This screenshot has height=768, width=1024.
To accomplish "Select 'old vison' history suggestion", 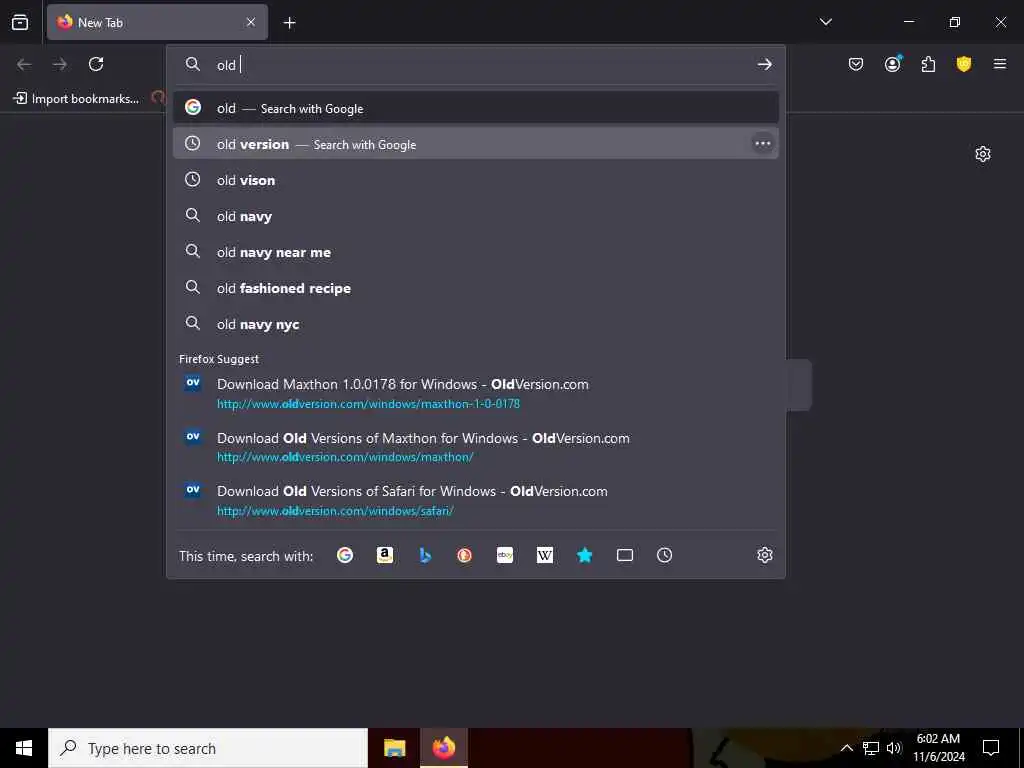I will pos(475,180).
